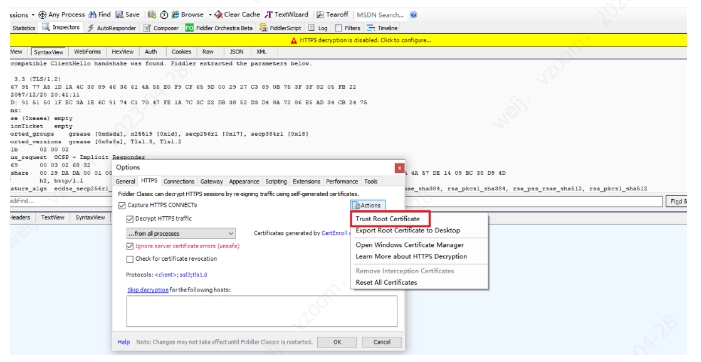Switch to Extensions tab in Options

[306, 181]
